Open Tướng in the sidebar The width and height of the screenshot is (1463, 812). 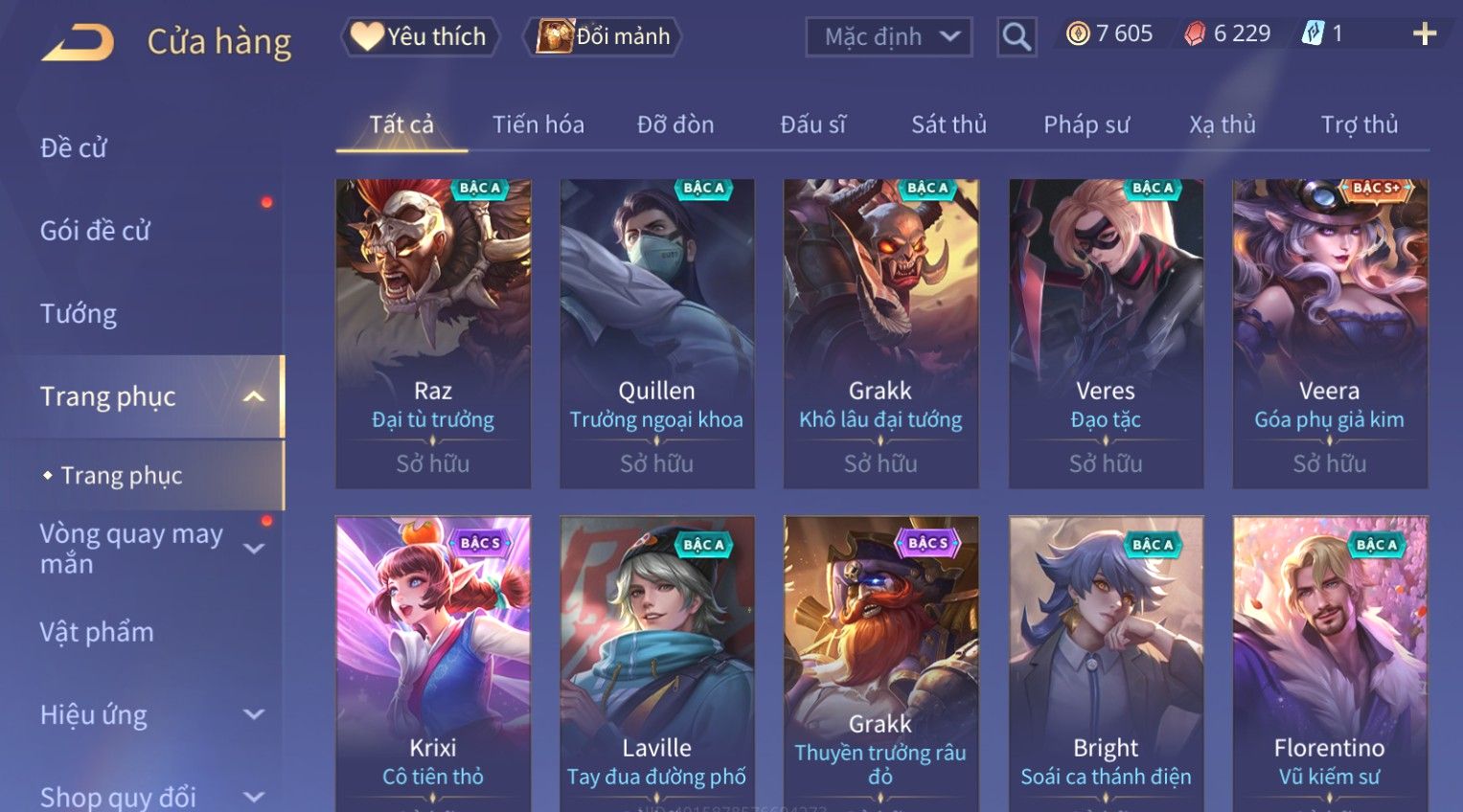pyautogui.click(x=79, y=314)
